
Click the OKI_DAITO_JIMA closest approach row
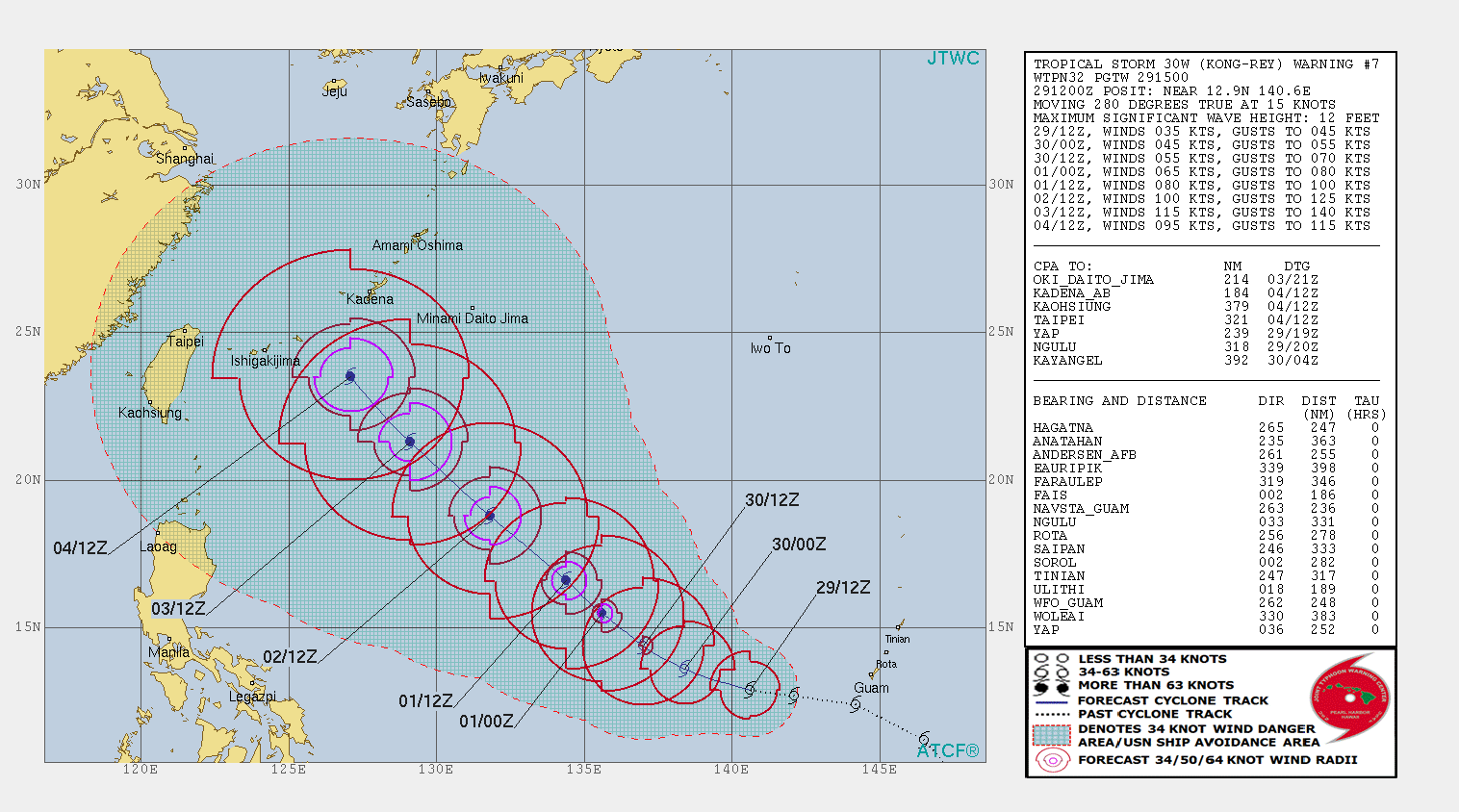(1176, 280)
